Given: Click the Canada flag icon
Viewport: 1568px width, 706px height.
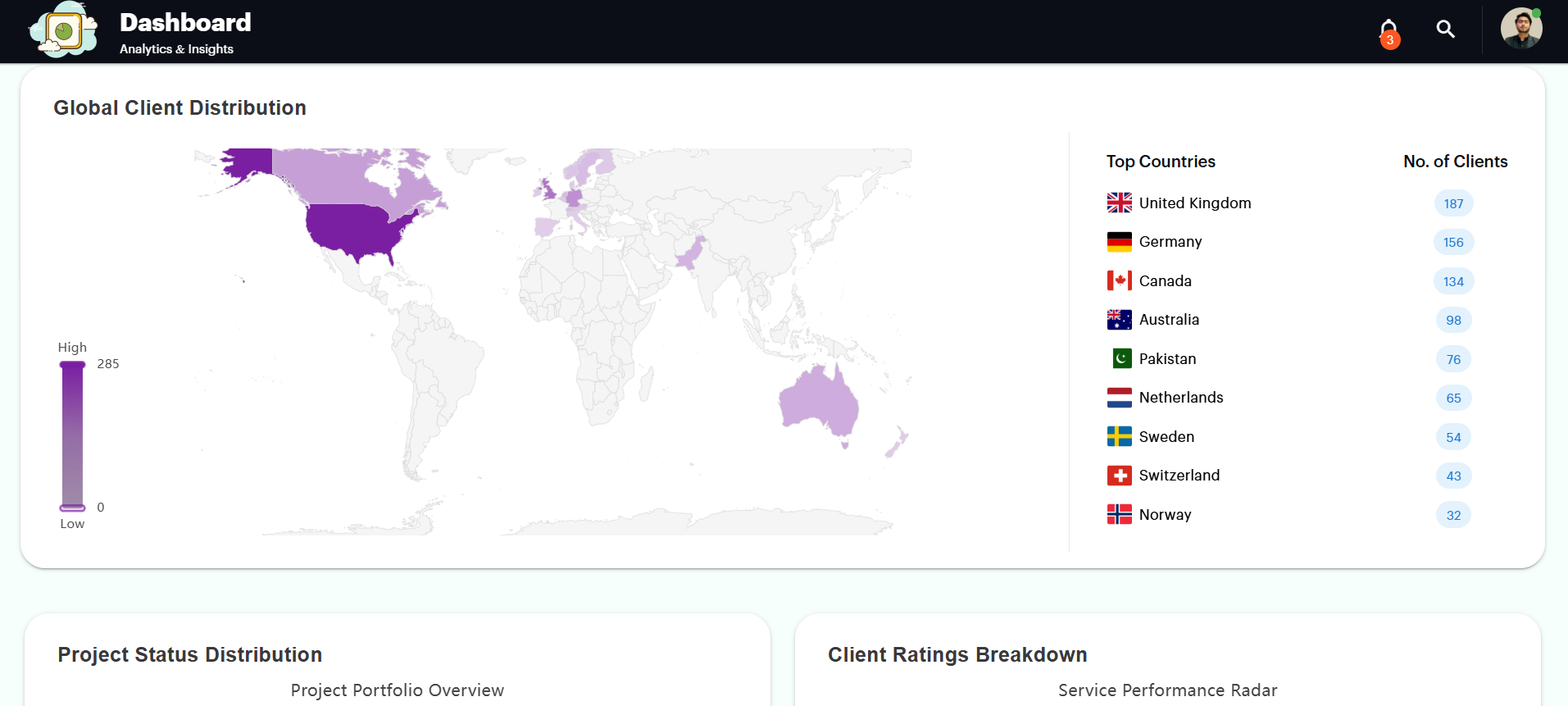Looking at the screenshot, I should point(1119,280).
